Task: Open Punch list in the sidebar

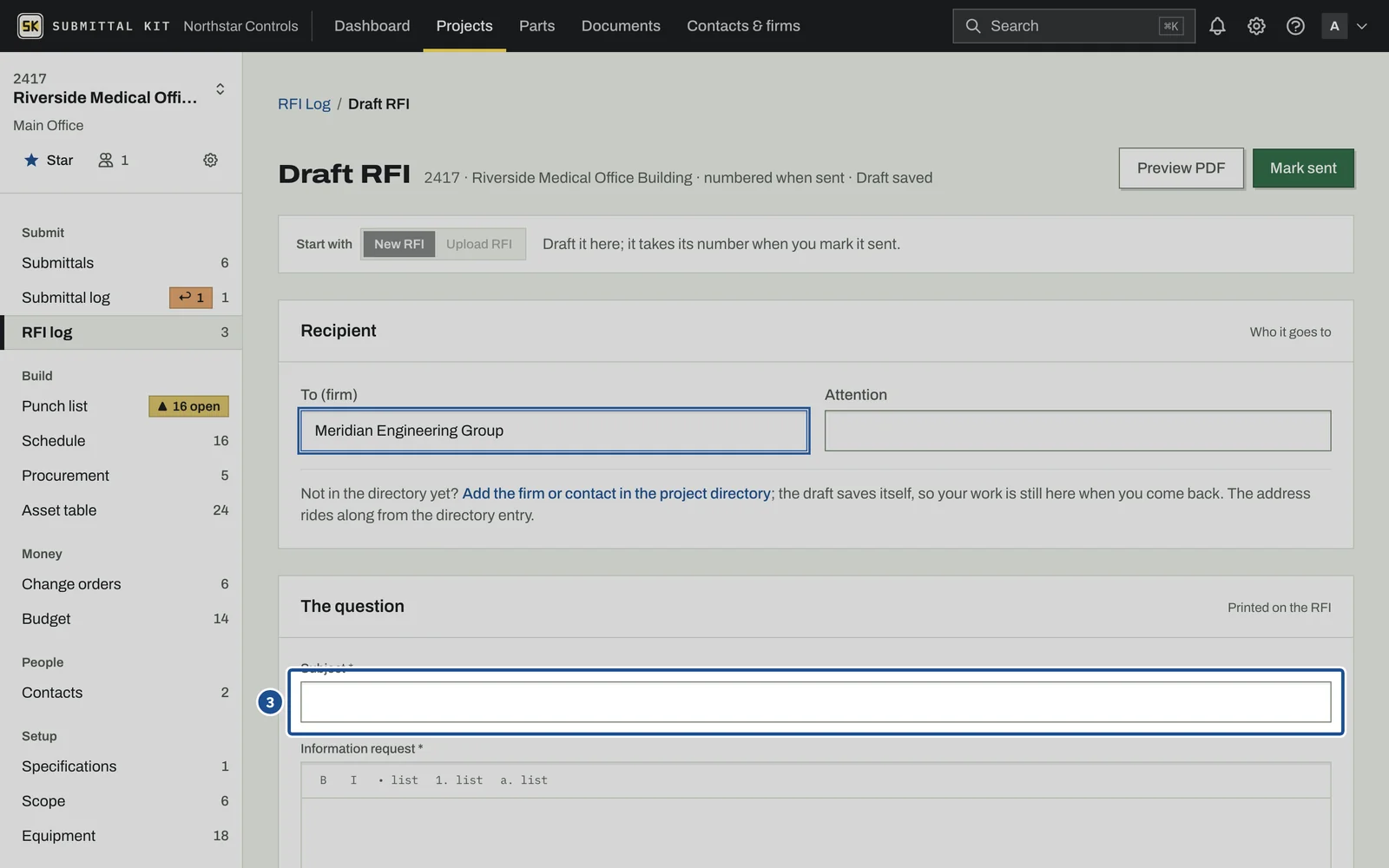Action: click(122, 406)
